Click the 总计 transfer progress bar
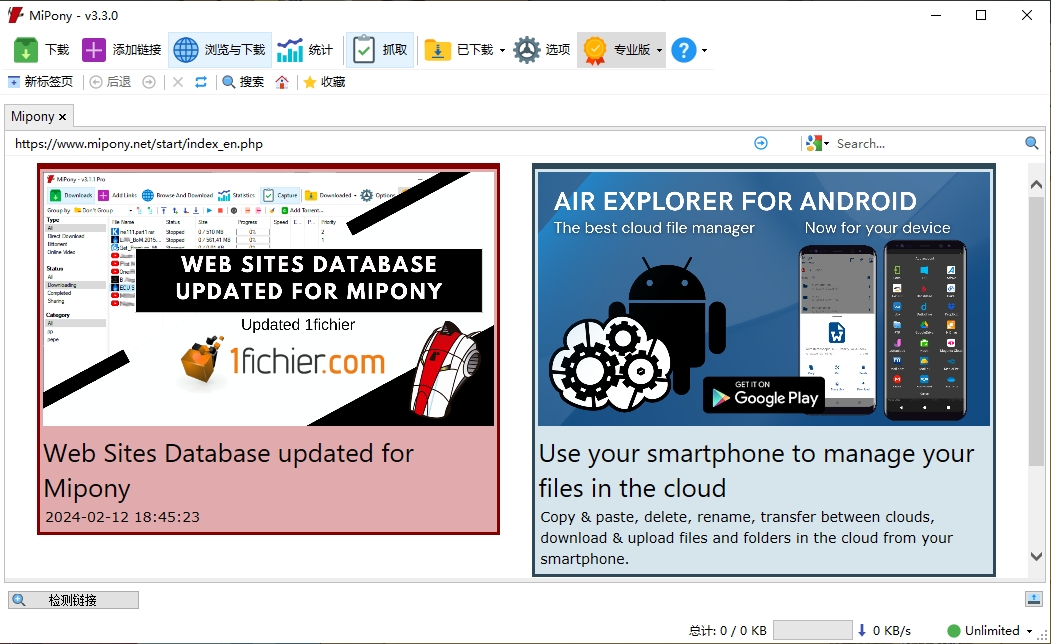Image resolution: width=1051 pixels, height=644 pixels. [x=812, y=630]
